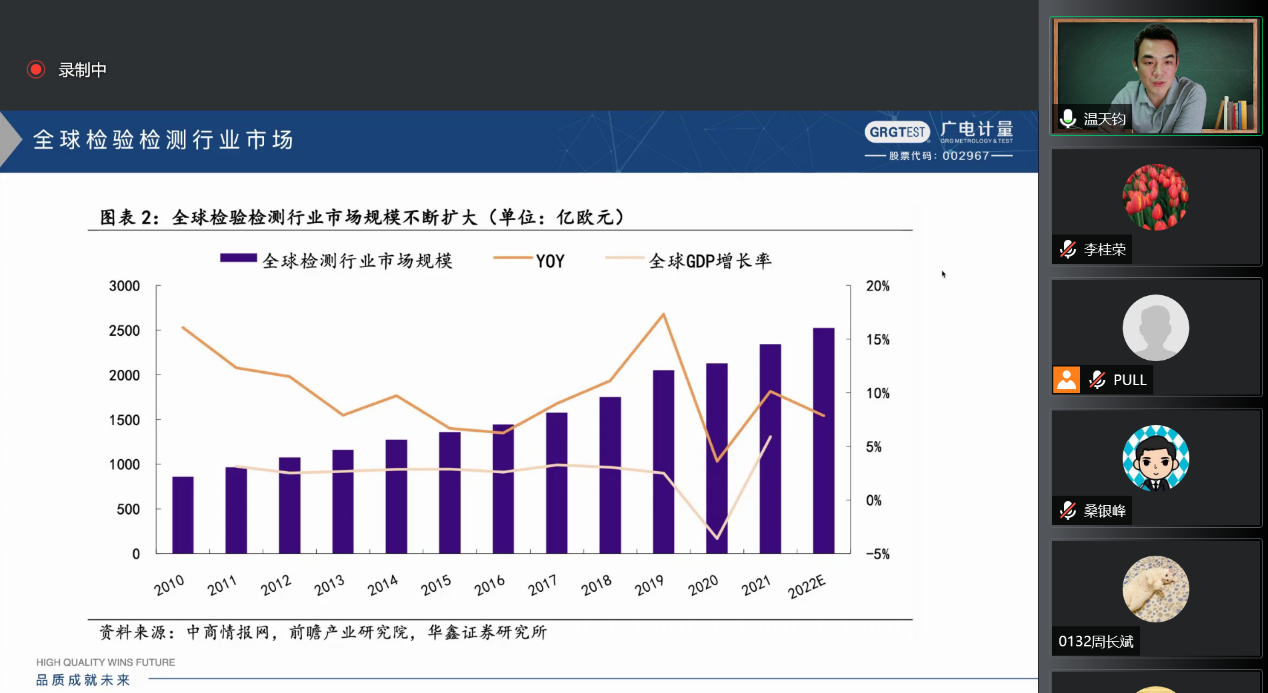Click the 广电计量 company name text
Viewport: 1268px width, 693px height.
tap(976, 130)
